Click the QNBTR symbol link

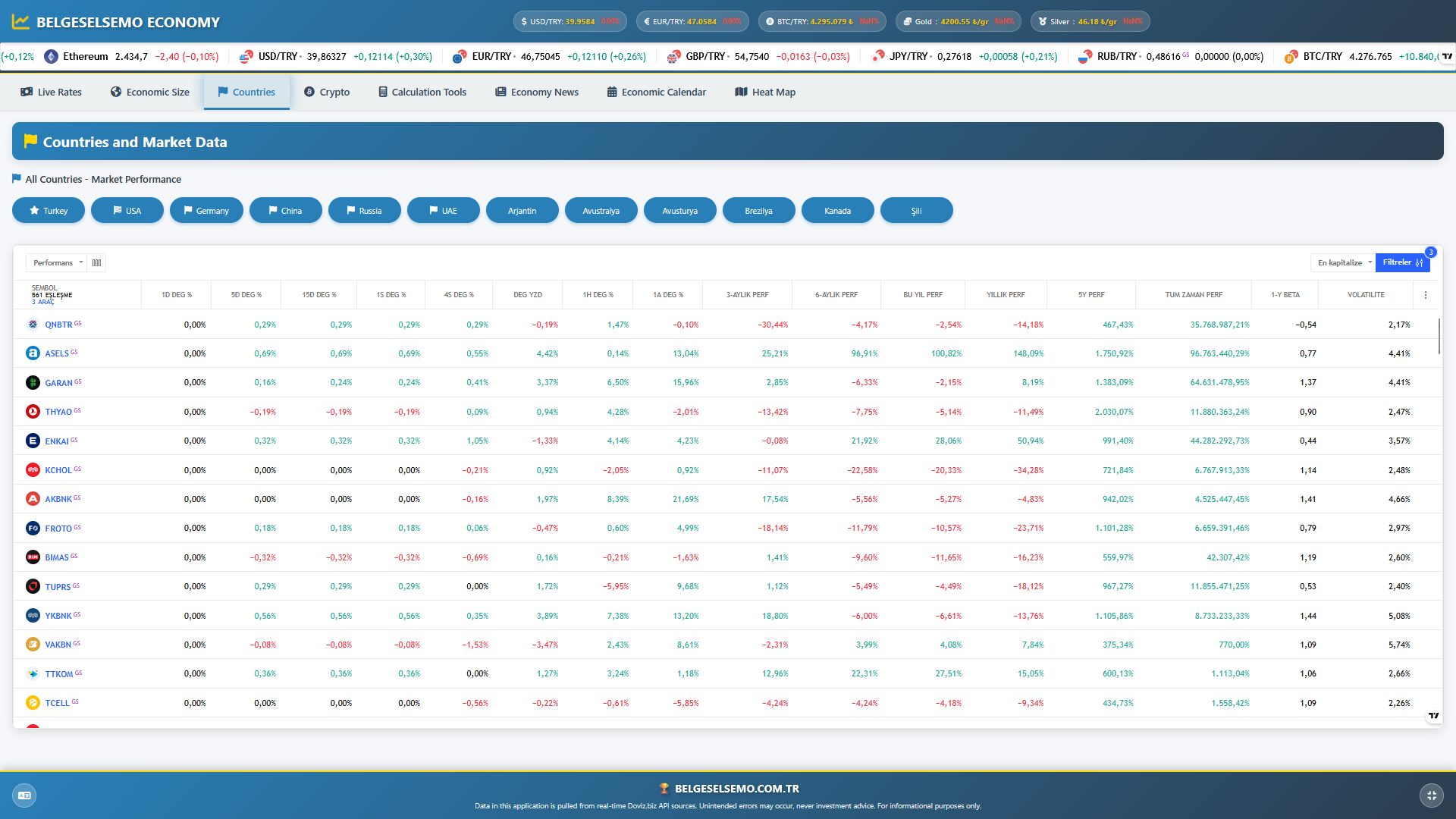point(58,325)
